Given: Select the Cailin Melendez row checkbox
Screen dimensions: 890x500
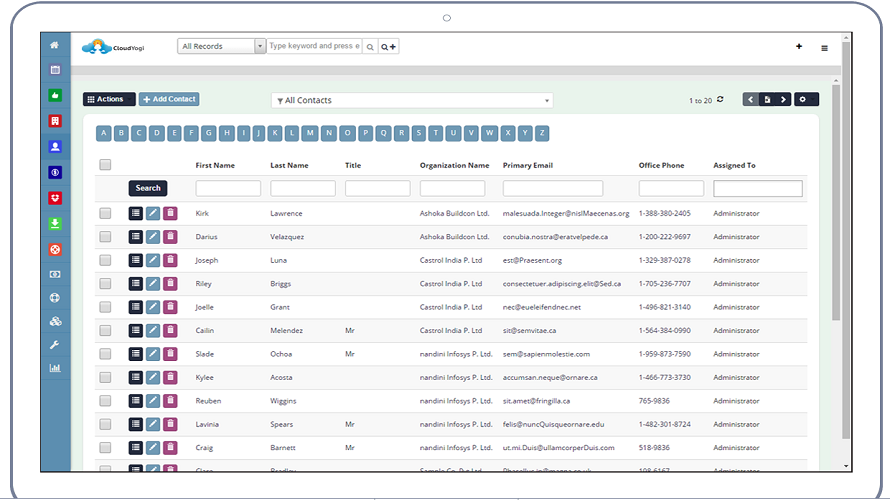Looking at the screenshot, I should 105,330.
